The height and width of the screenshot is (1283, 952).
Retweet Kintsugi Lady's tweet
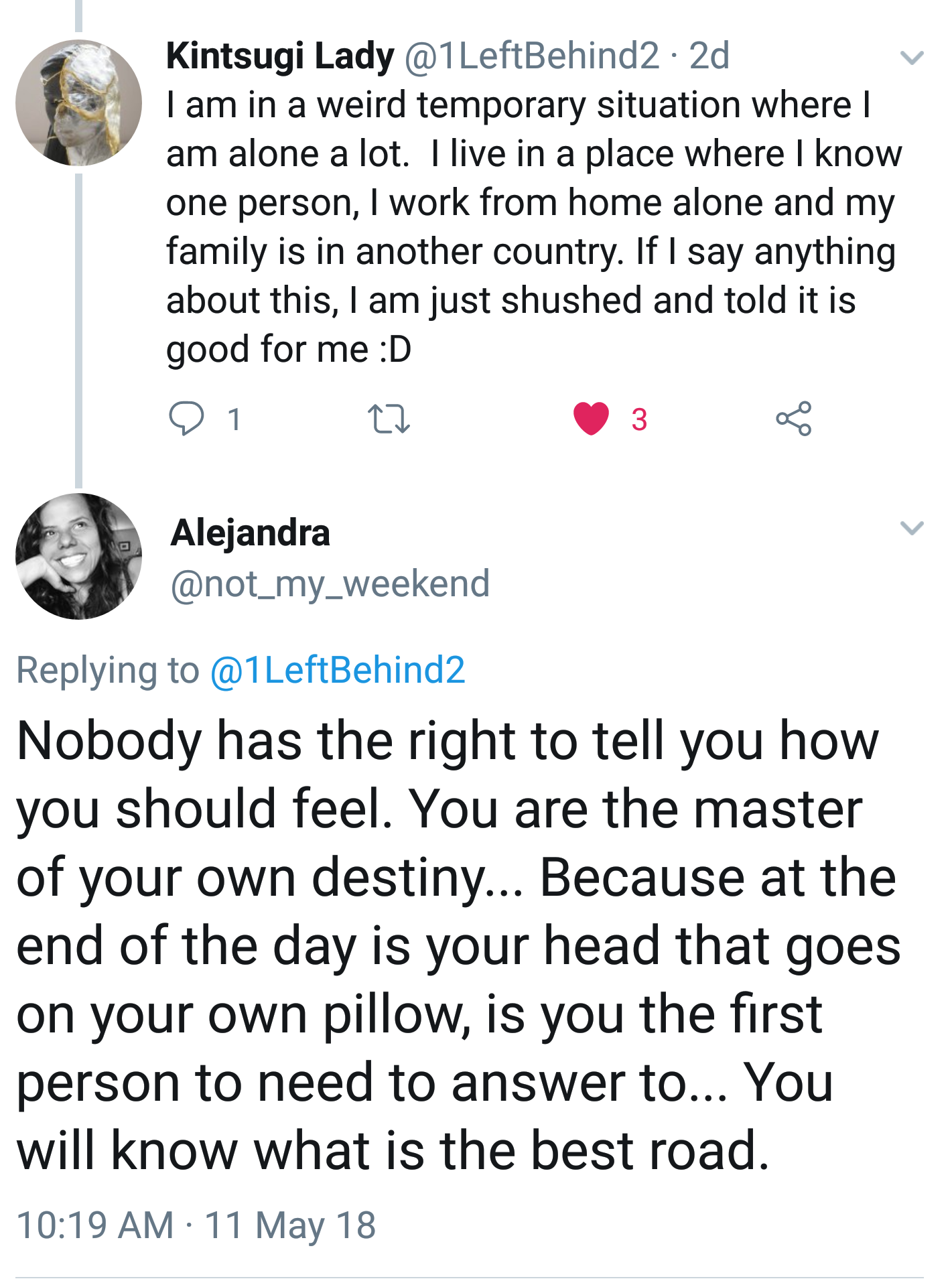click(x=389, y=419)
